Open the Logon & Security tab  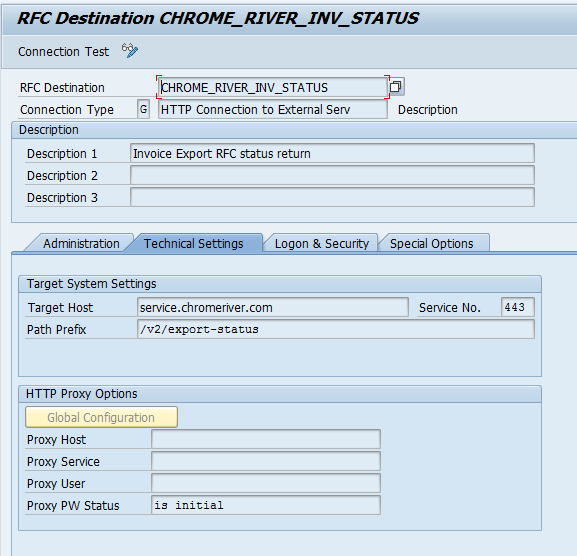pyautogui.click(x=322, y=244)
